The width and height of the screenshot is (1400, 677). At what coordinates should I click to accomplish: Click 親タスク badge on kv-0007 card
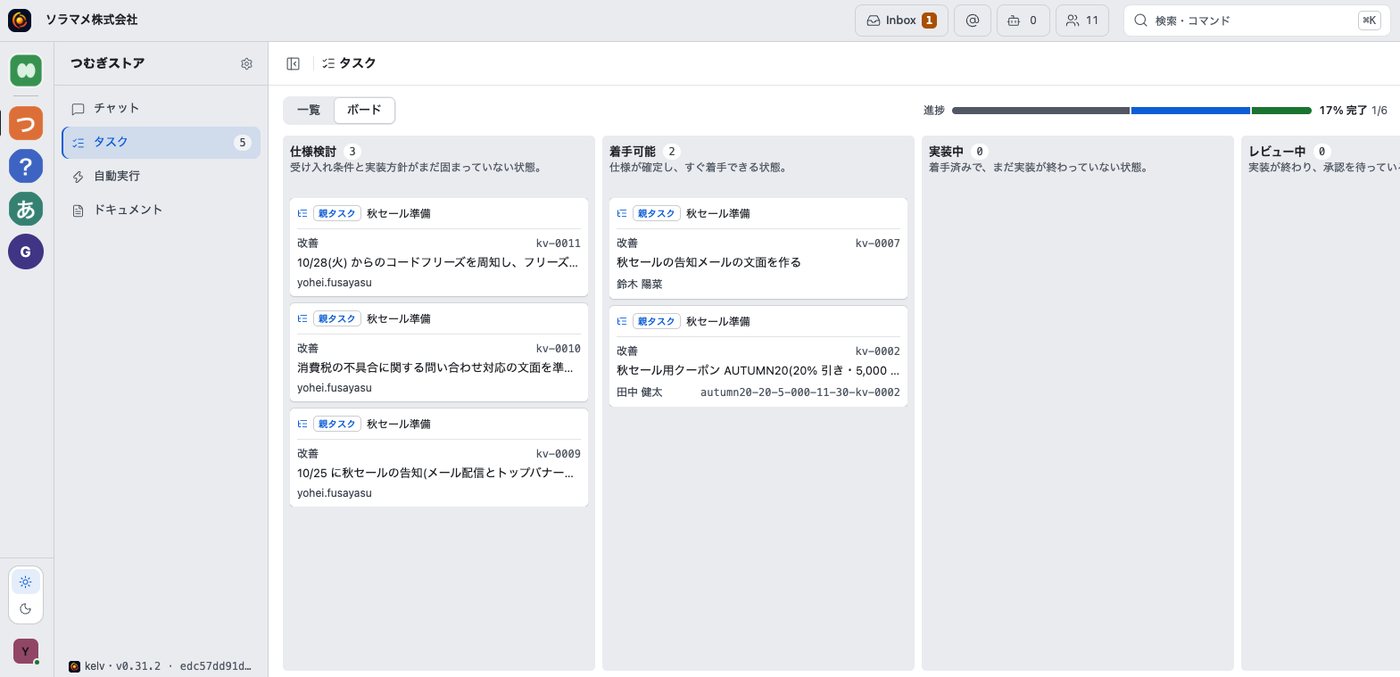click(657, 213)
